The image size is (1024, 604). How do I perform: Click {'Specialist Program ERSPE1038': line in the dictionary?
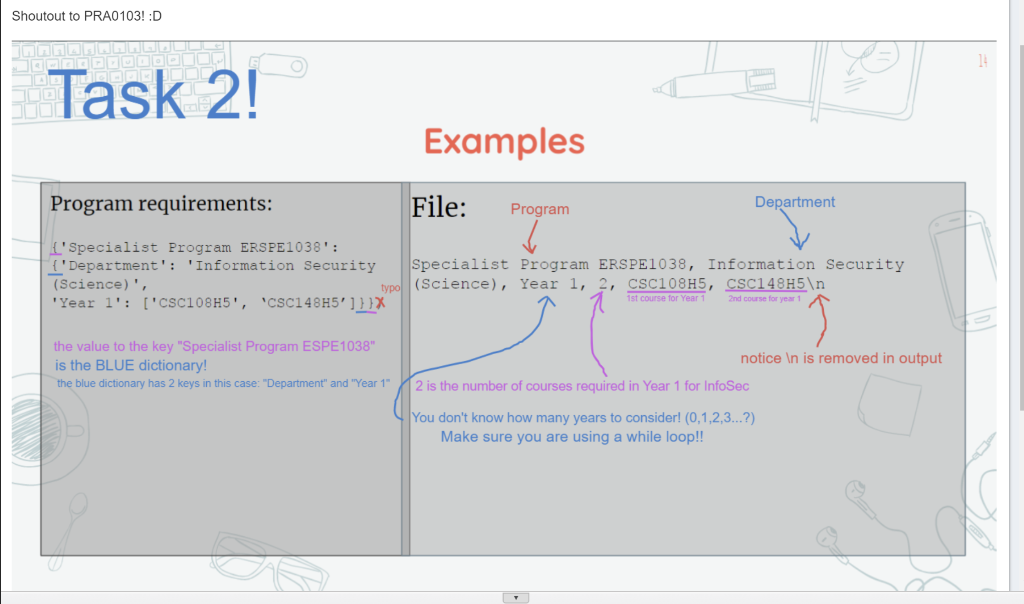[x=195, y=247]
